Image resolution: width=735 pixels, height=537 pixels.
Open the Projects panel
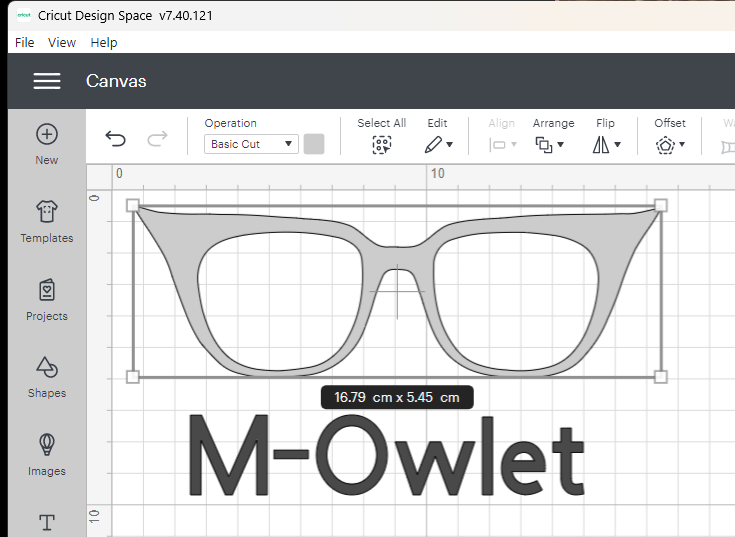click(x=47, y=291)
